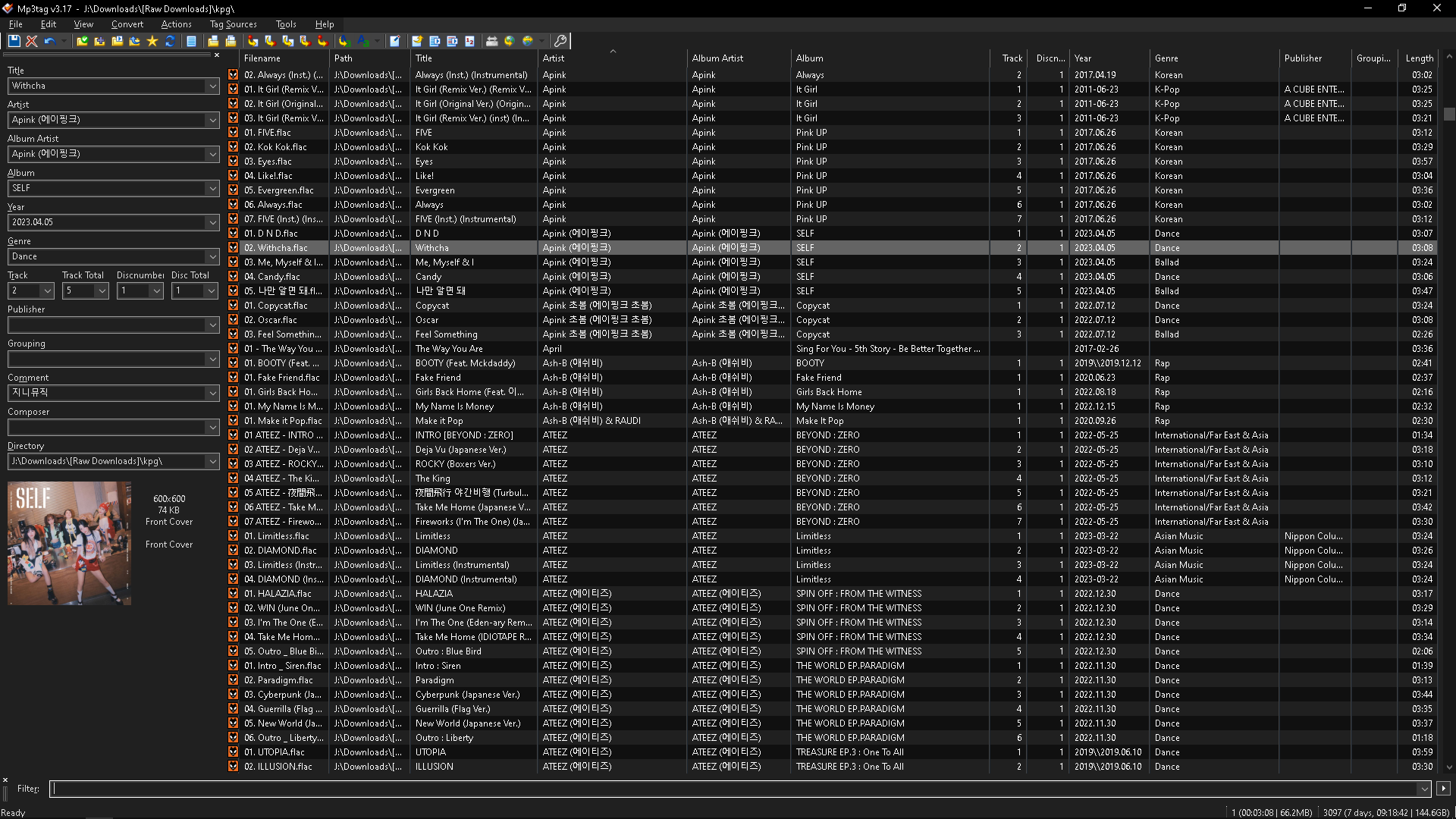Image resolution: width=1456 pixels, height=819 pixels.
Task: Close the filter bar with small x
Action: tap(5, 780)
